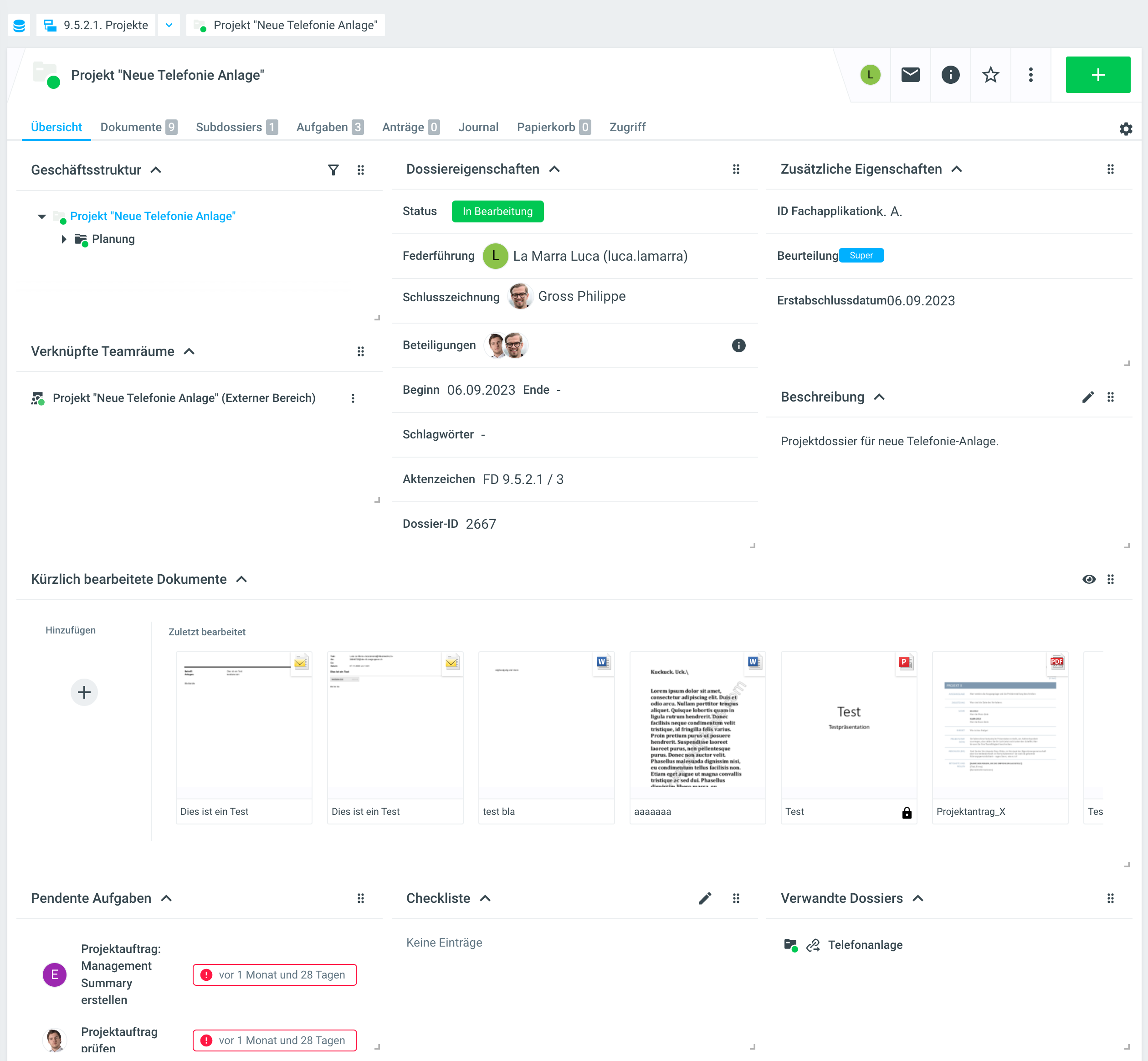Expand the Planung subfolder in tree
The image size is (1148, 1061).
(64, 239)
